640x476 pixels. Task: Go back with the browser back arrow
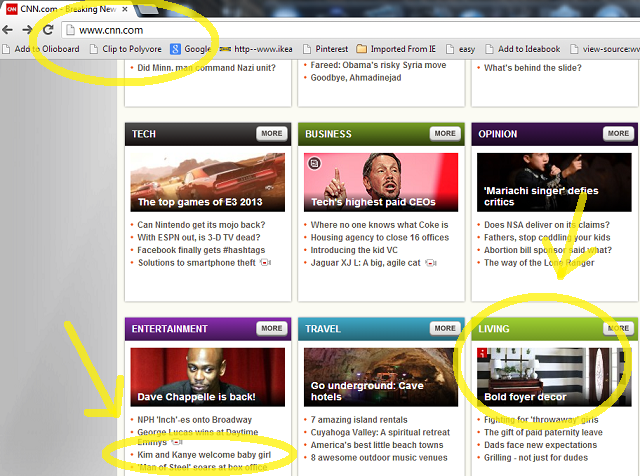tap(7, 30)
